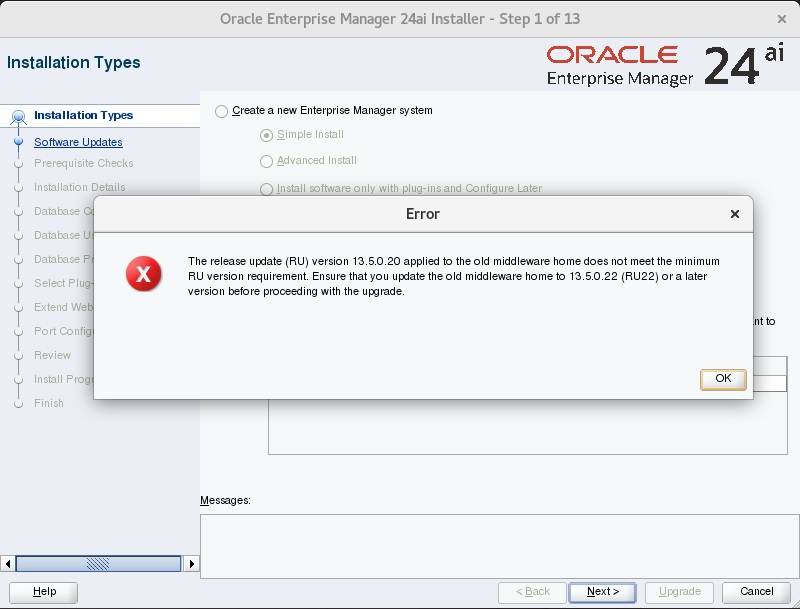Image resolution: width=800 pixels, height=609 pixels.
Task: Click the Help button
Action: point(44,592)
